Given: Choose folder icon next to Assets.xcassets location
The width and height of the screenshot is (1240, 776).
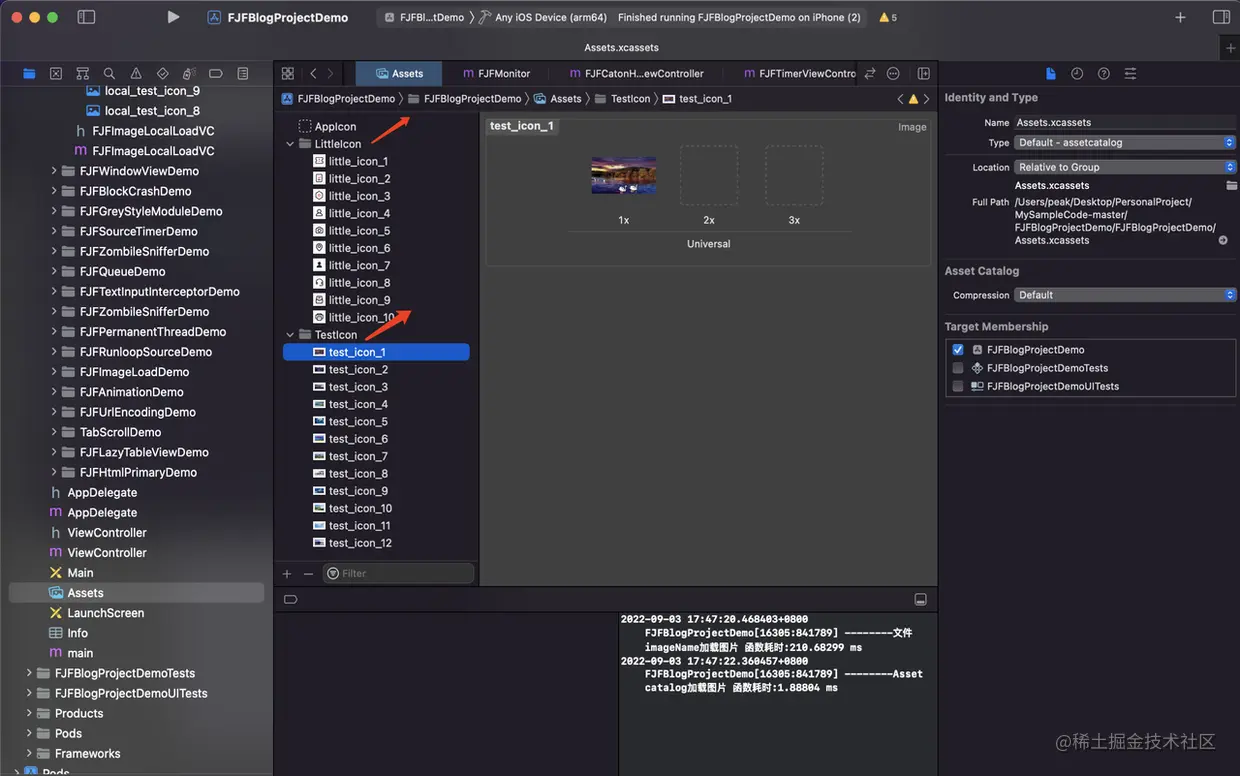Looking at the screenshot, I should coord(1232,186).
